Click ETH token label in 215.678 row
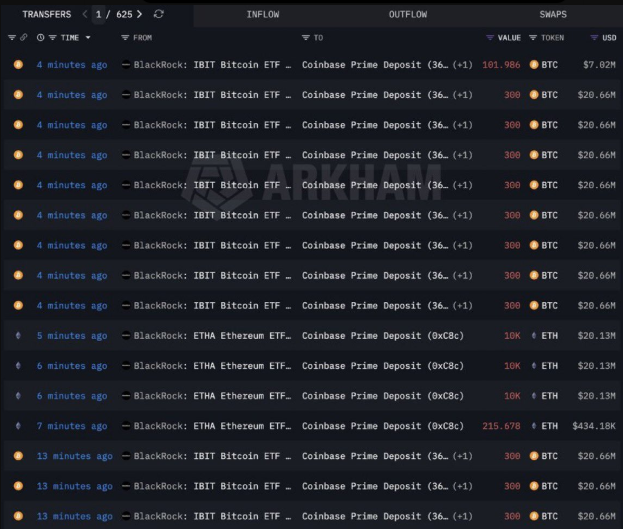623x529 pixels. [x=549, y=426]
